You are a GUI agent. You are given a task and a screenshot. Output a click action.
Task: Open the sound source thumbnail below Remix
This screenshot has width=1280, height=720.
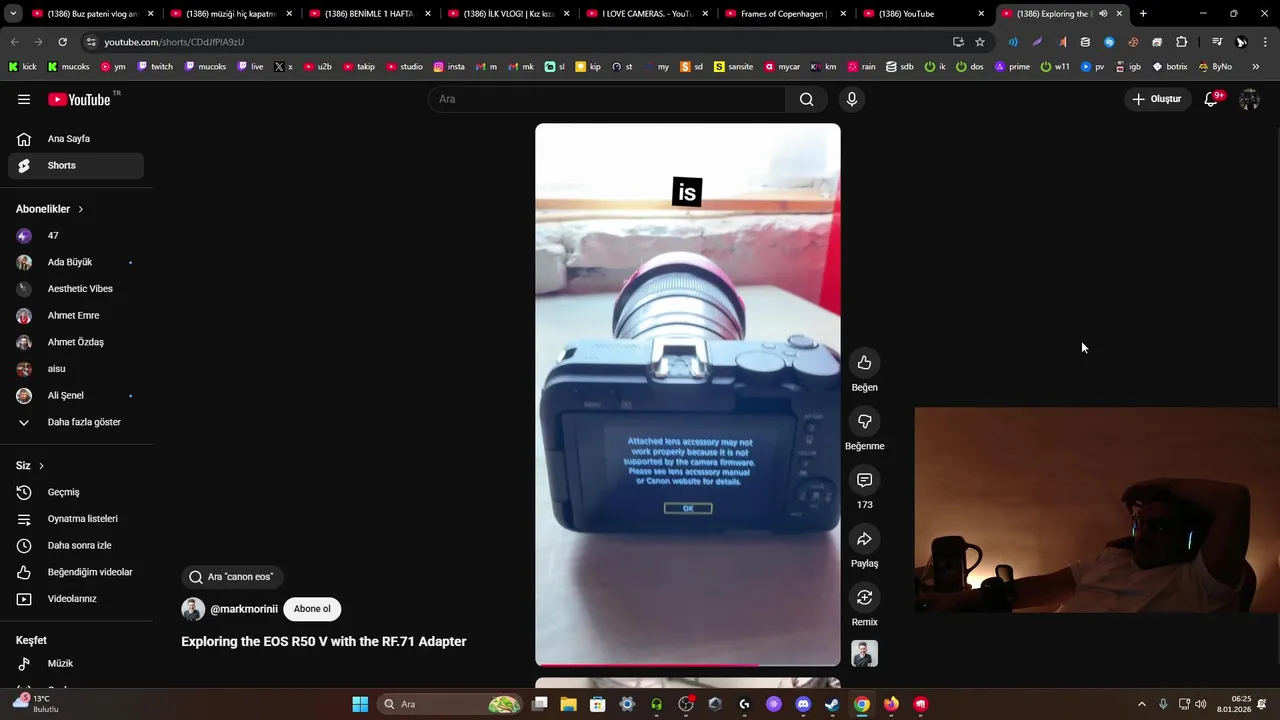(x=864, y=654)
